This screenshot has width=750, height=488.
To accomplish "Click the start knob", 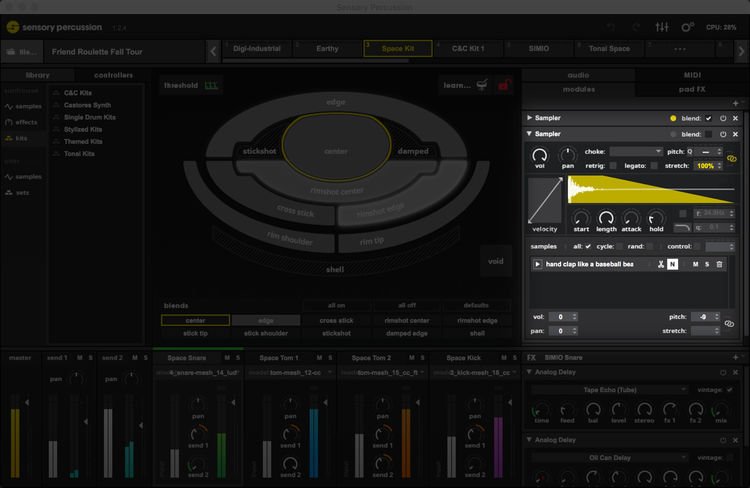I will [x=581, y=218].
